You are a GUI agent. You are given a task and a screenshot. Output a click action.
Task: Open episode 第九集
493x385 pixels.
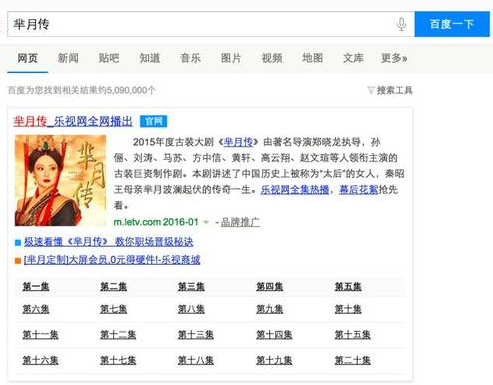[x=270, y=309]
